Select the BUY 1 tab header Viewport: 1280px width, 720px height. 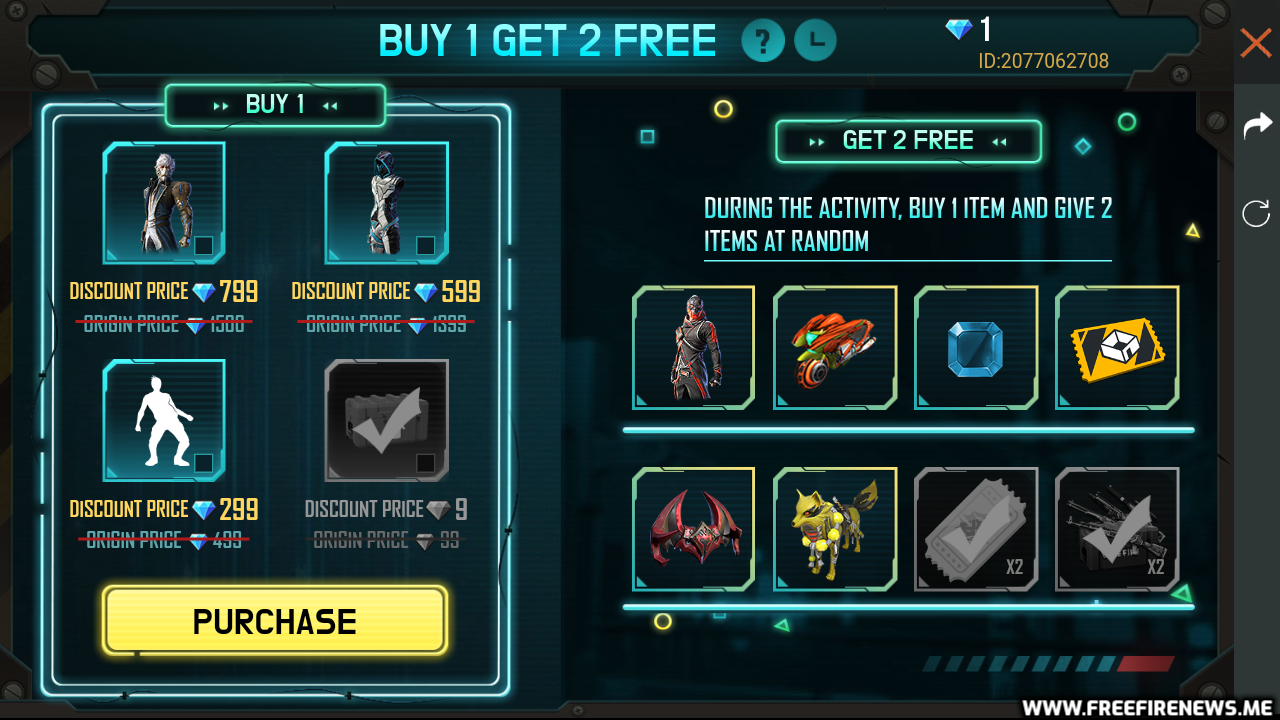275,105
